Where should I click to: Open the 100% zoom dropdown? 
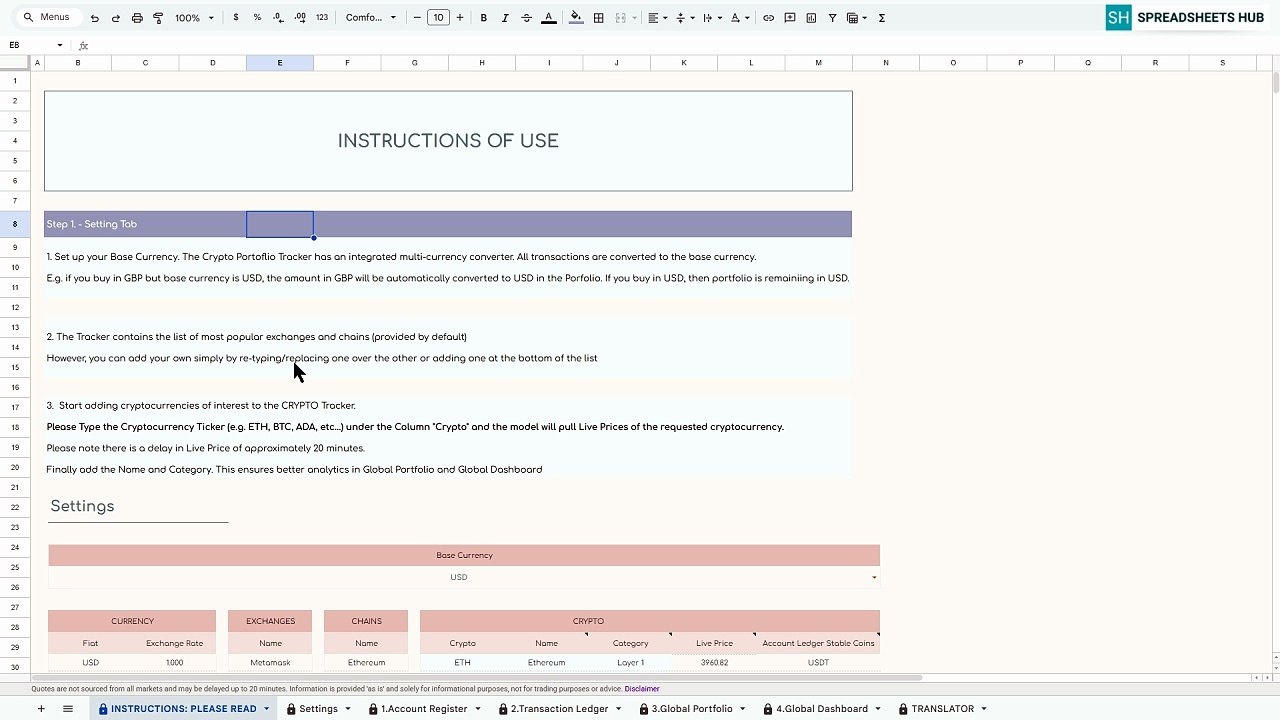tap(195, 18)
